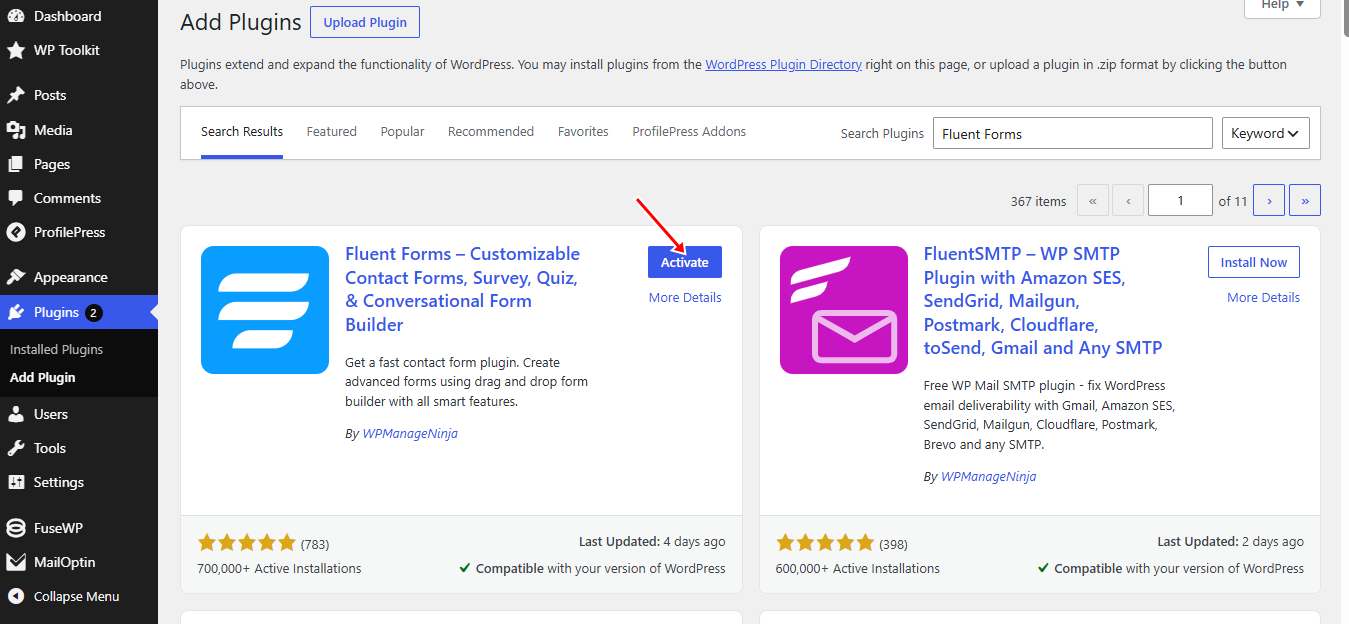Go to the next results page
The height and width of the screenshot is (624, 1349).
(x=1269, y=200)
